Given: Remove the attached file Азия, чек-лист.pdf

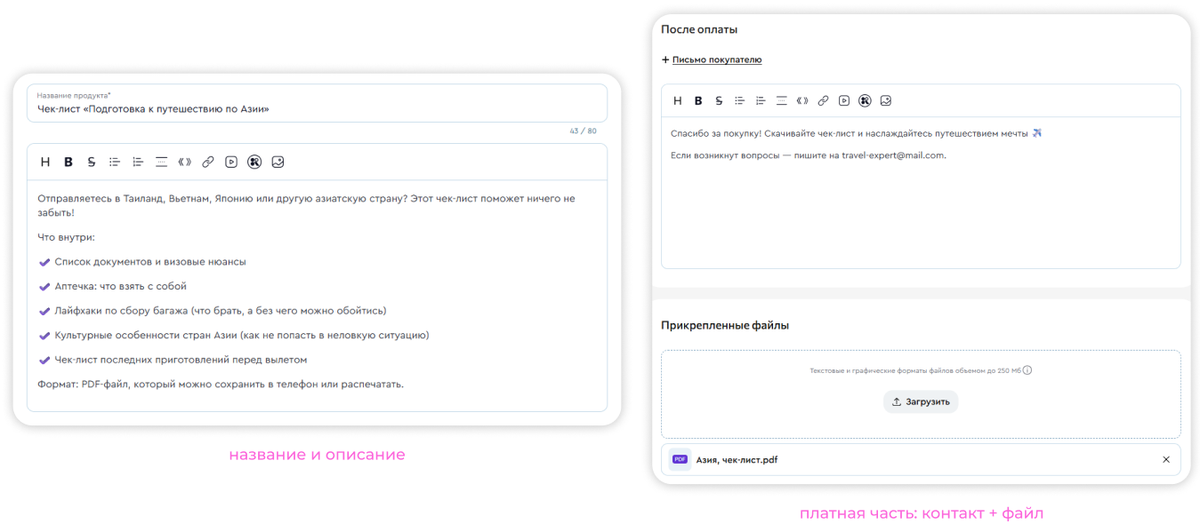Looking at the screenshot, I should 1166,460.
